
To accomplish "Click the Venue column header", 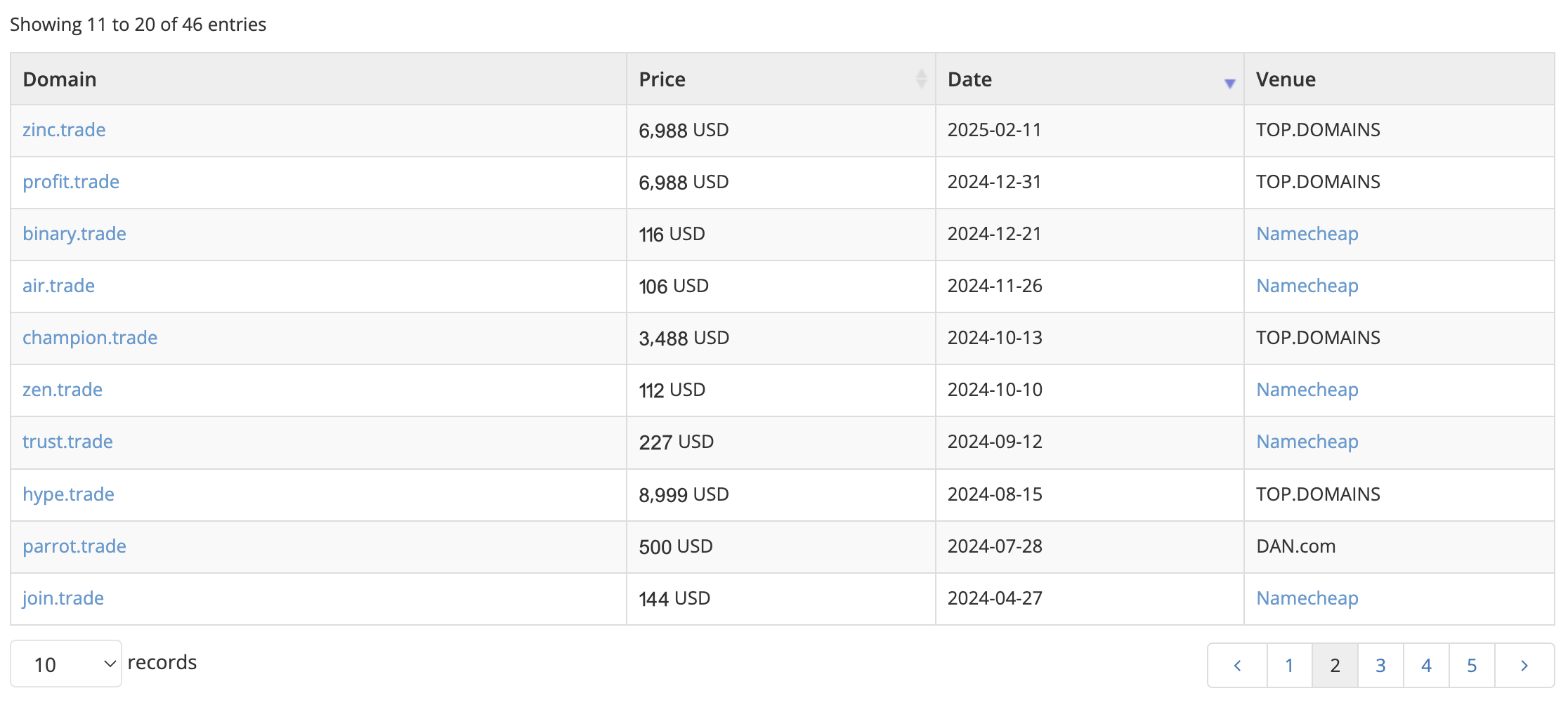I will pyautogui.click(x=1286, y=79).
